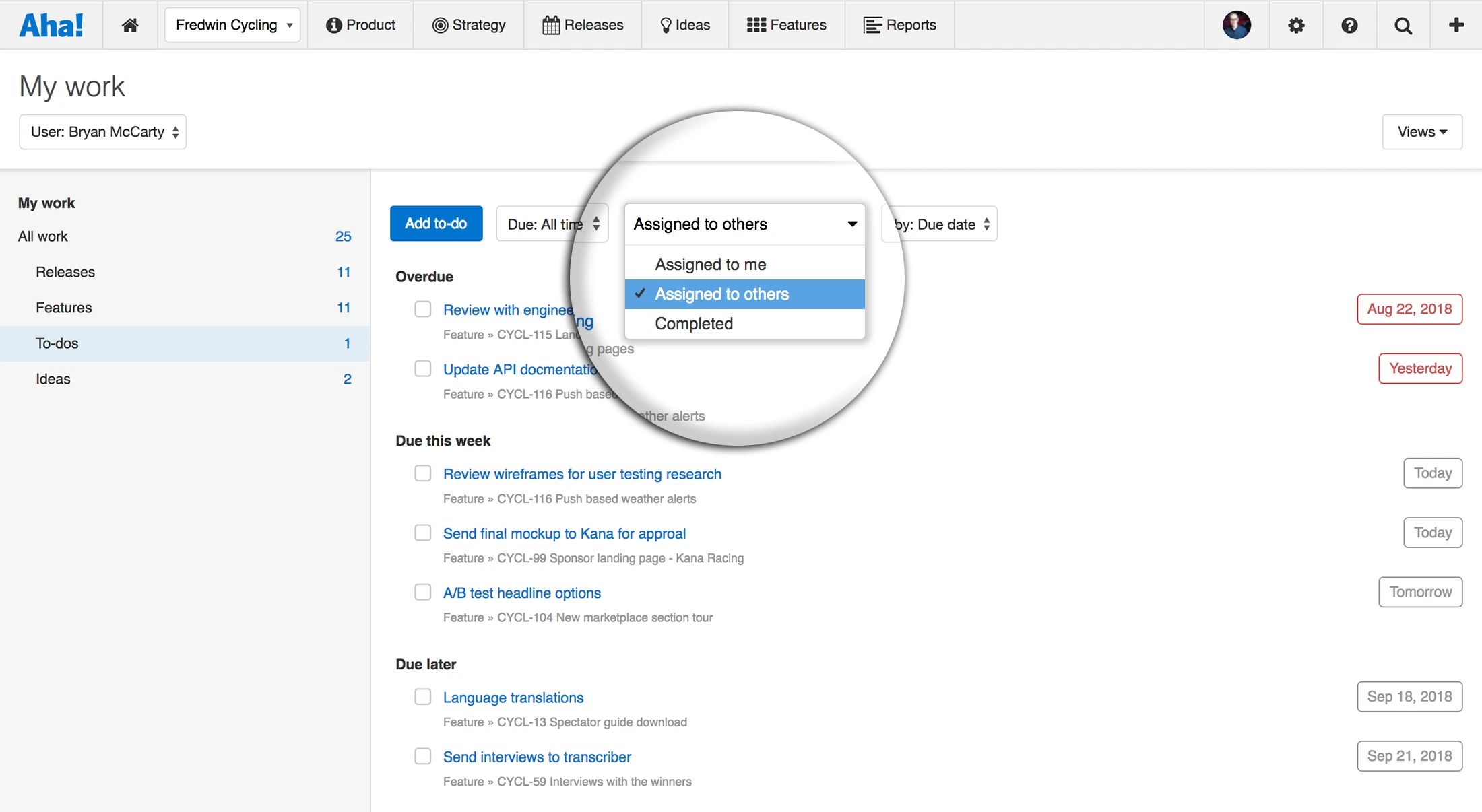Open the Fredwin Cycling product dropdown
Image resolution: width=1482 pixels, height=812 pixels.
click(x=232, y=25)
